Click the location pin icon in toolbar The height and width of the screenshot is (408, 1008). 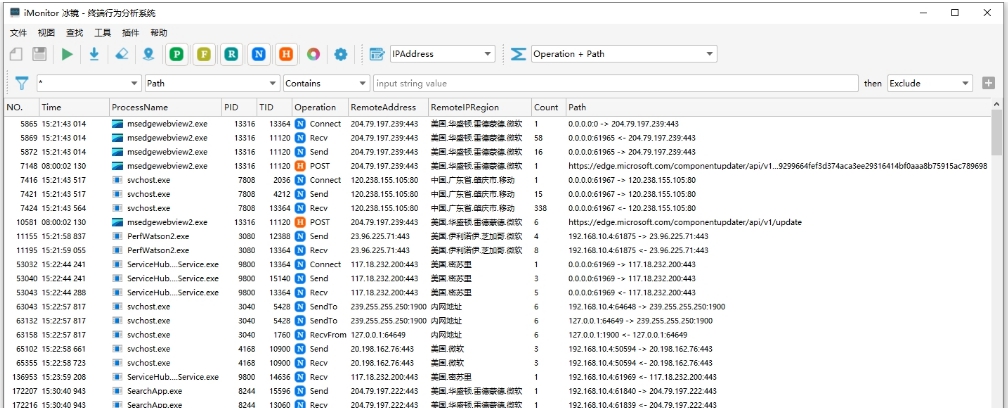pos(149,54)
